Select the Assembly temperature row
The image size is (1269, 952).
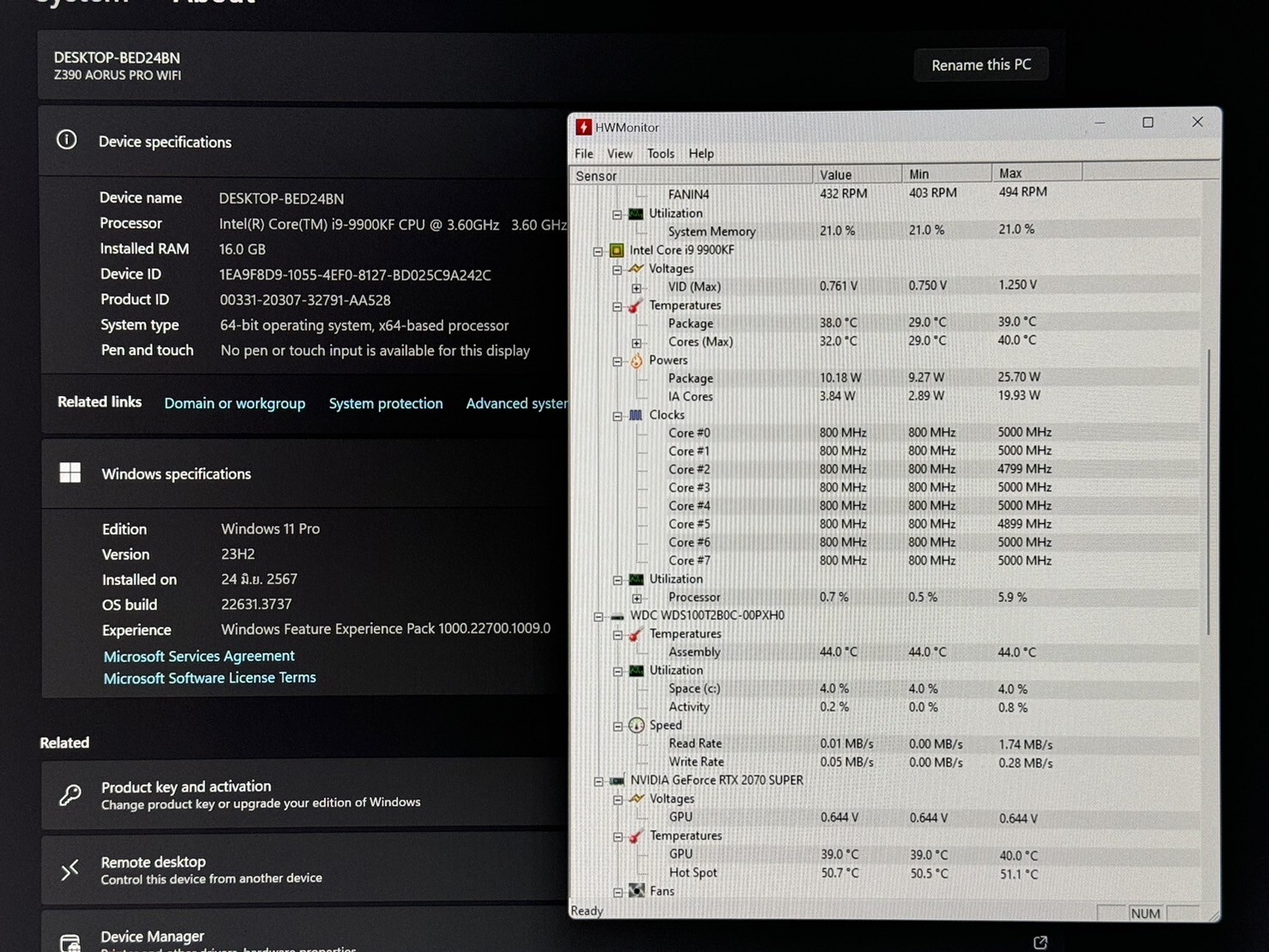point(885,652)
